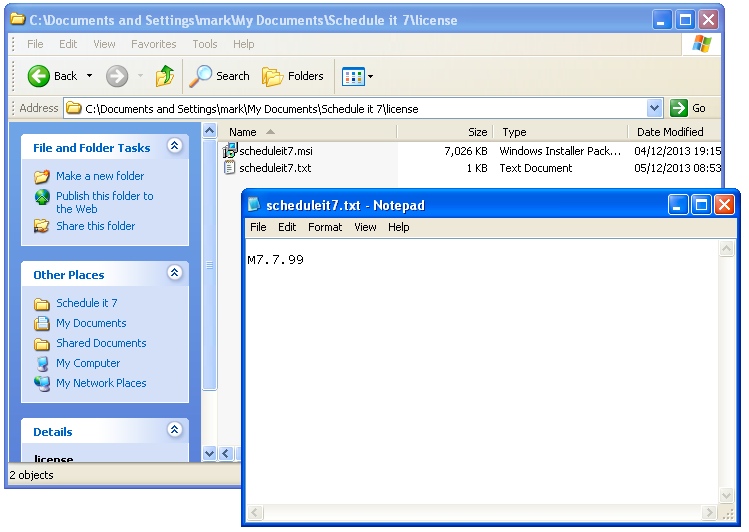
Task: Click Publish this folder to the Web
Action: (x=105, y=202)
